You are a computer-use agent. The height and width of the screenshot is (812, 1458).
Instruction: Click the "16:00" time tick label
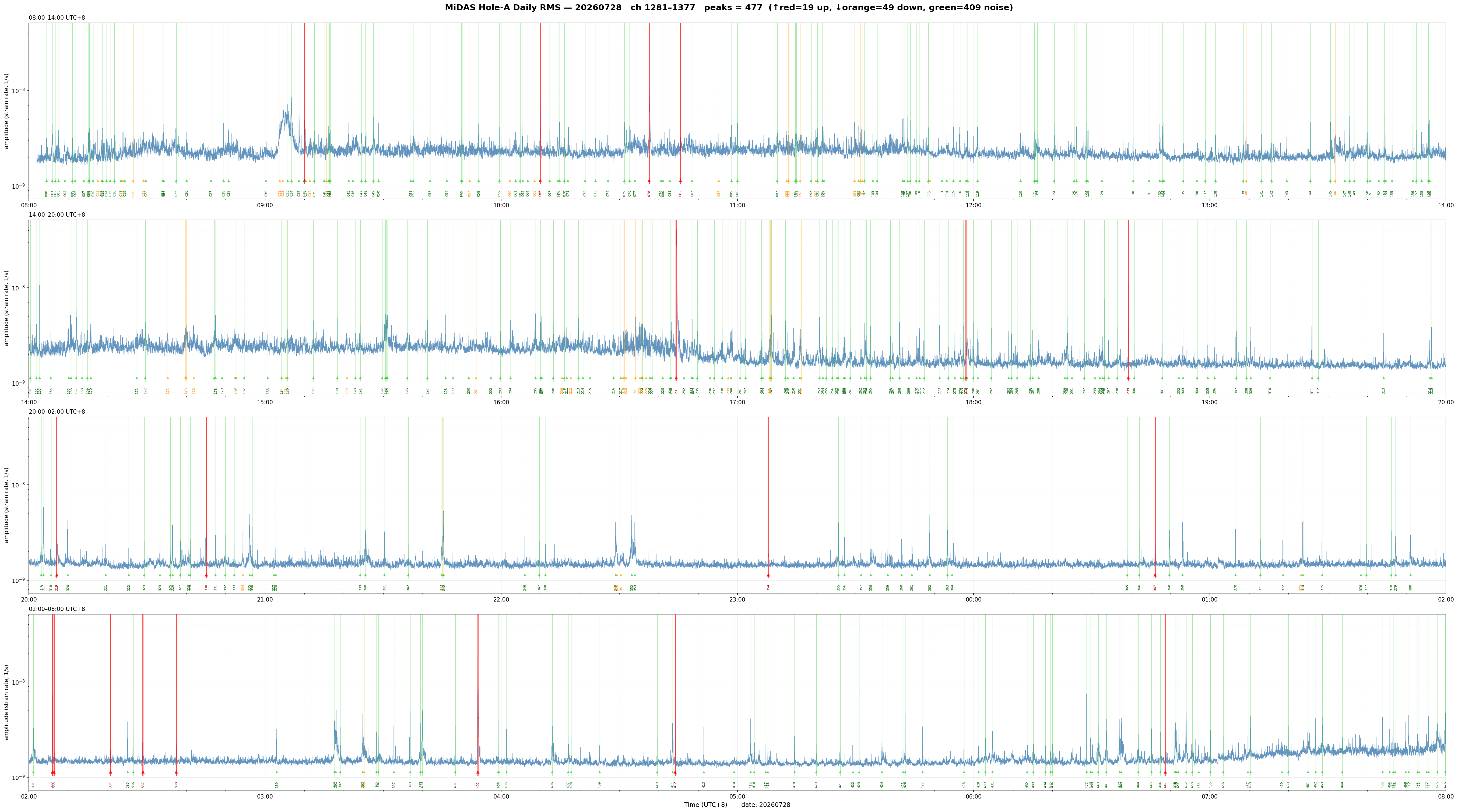[501, 402]
